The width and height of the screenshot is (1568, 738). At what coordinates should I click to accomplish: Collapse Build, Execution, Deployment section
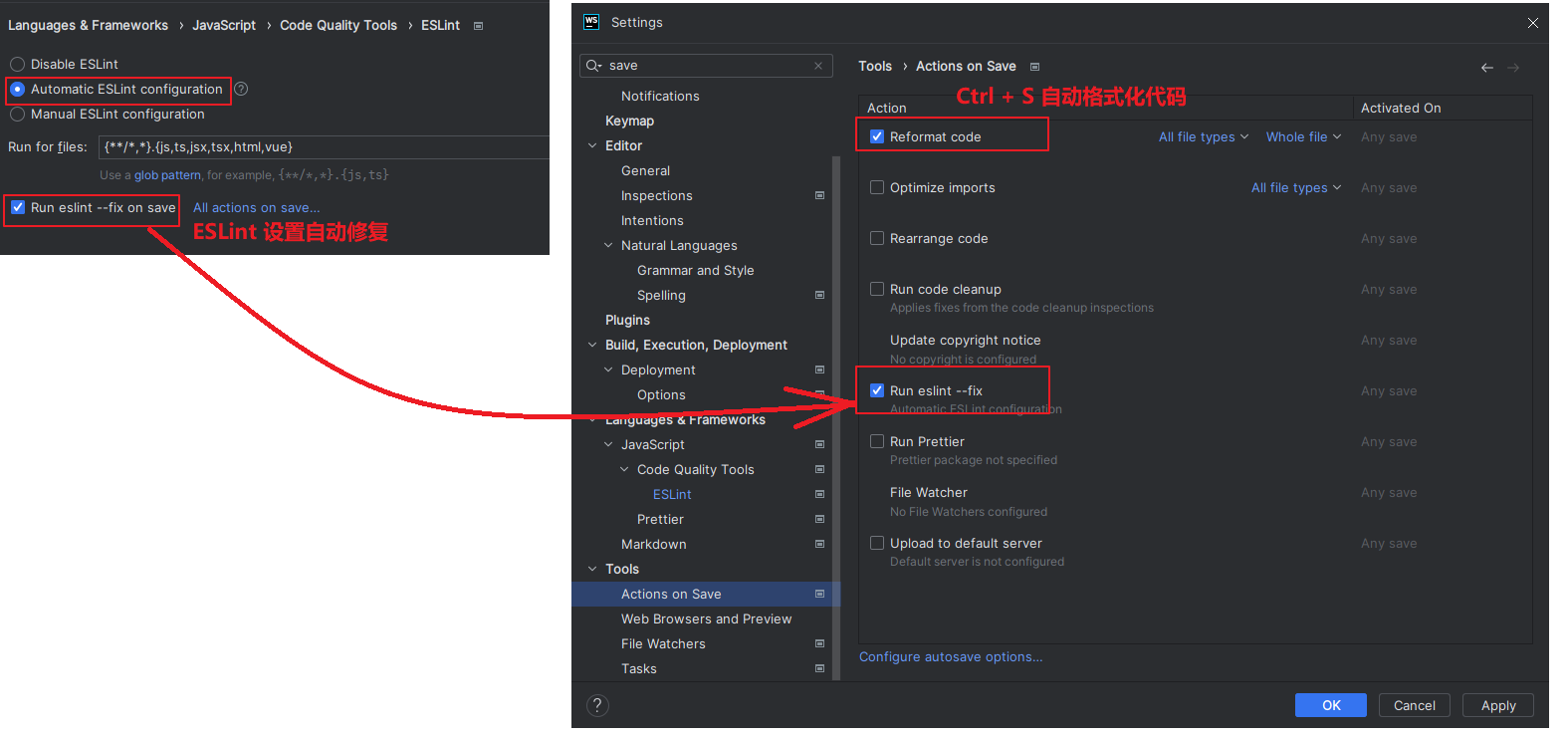pos(592,345)
